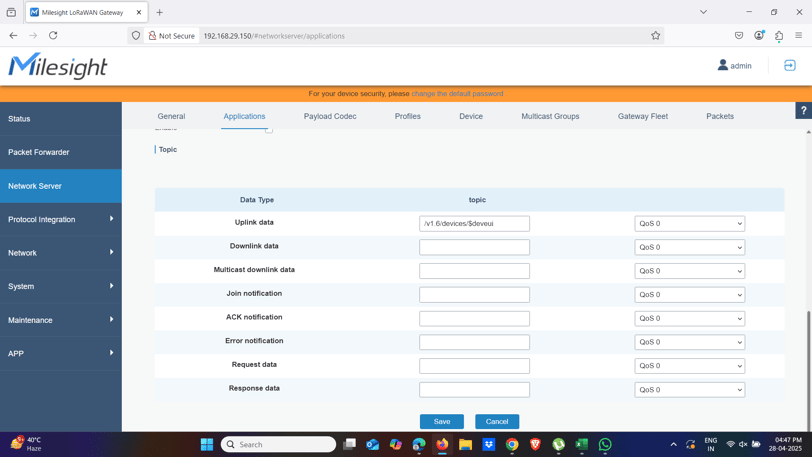Switch to the Payload Codec tab
812x457 pixels.
pyautogui.click(x=330, y=116)
